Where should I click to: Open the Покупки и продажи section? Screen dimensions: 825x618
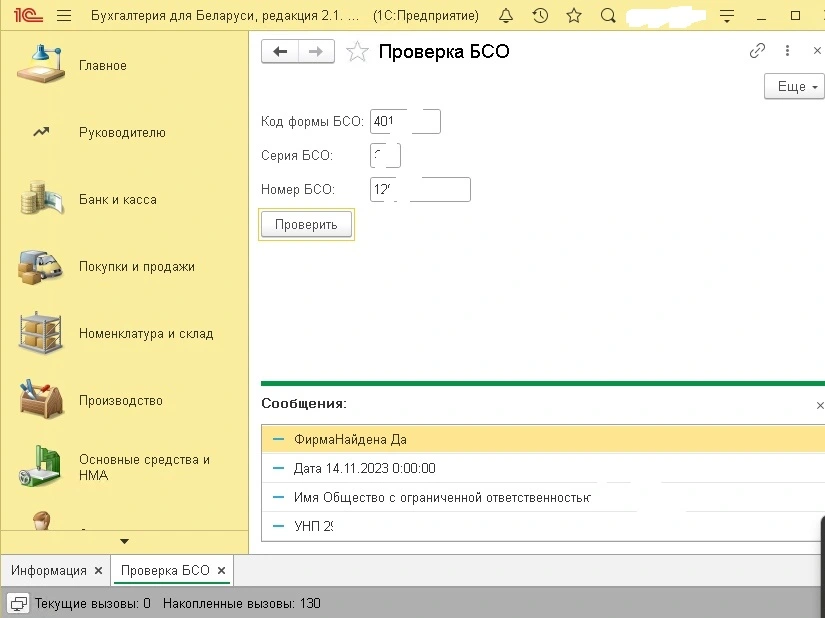click(x=136, y=267)
